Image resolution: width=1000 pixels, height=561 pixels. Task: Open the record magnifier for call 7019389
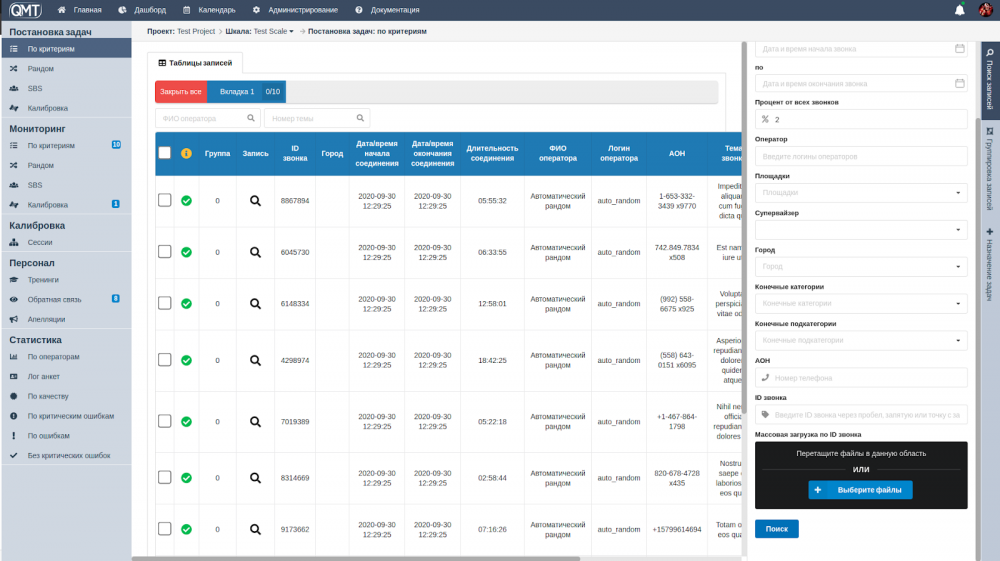255,422
